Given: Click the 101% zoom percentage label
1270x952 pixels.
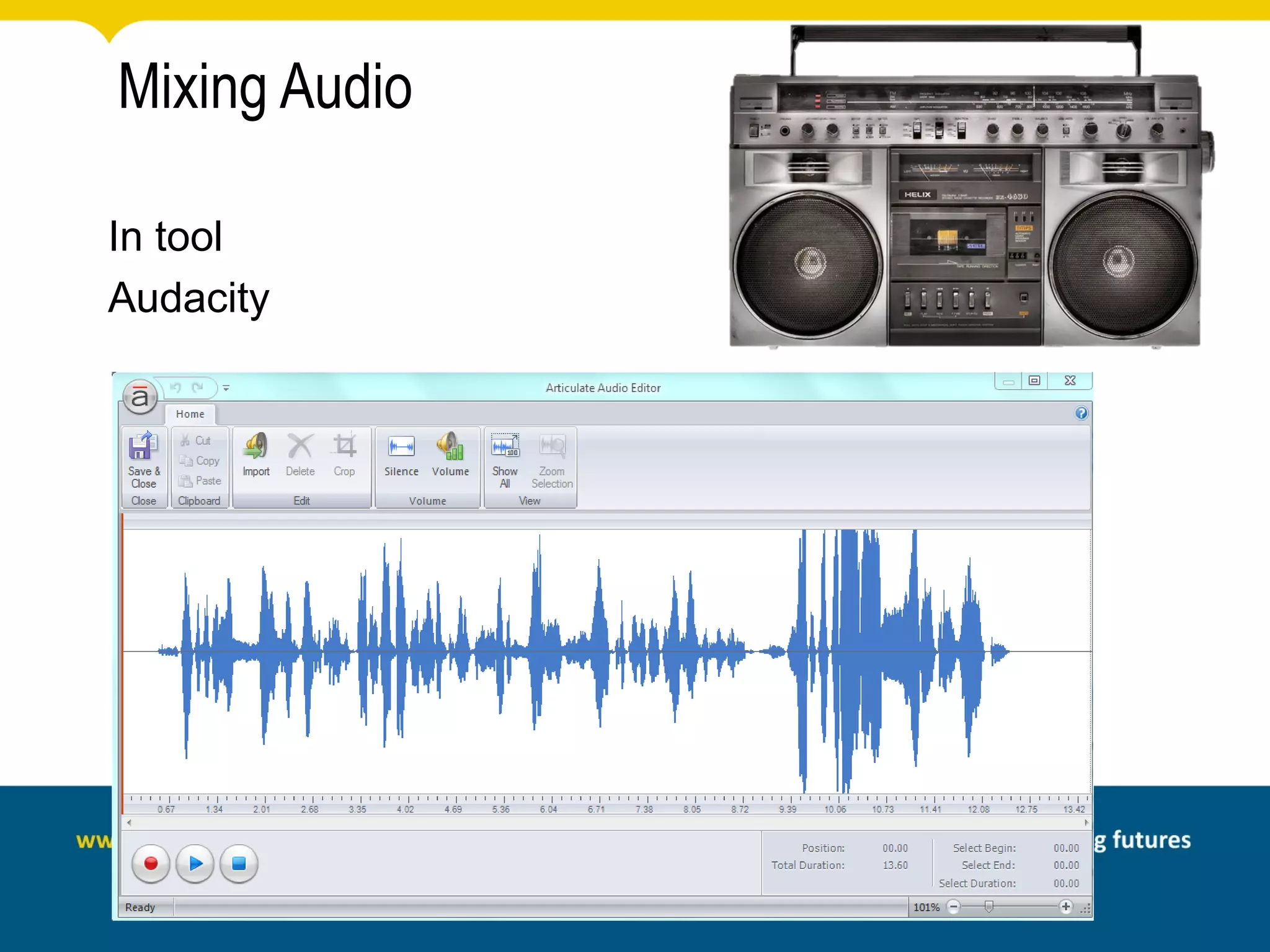Looking at the screenshot, I should point(926,907).
